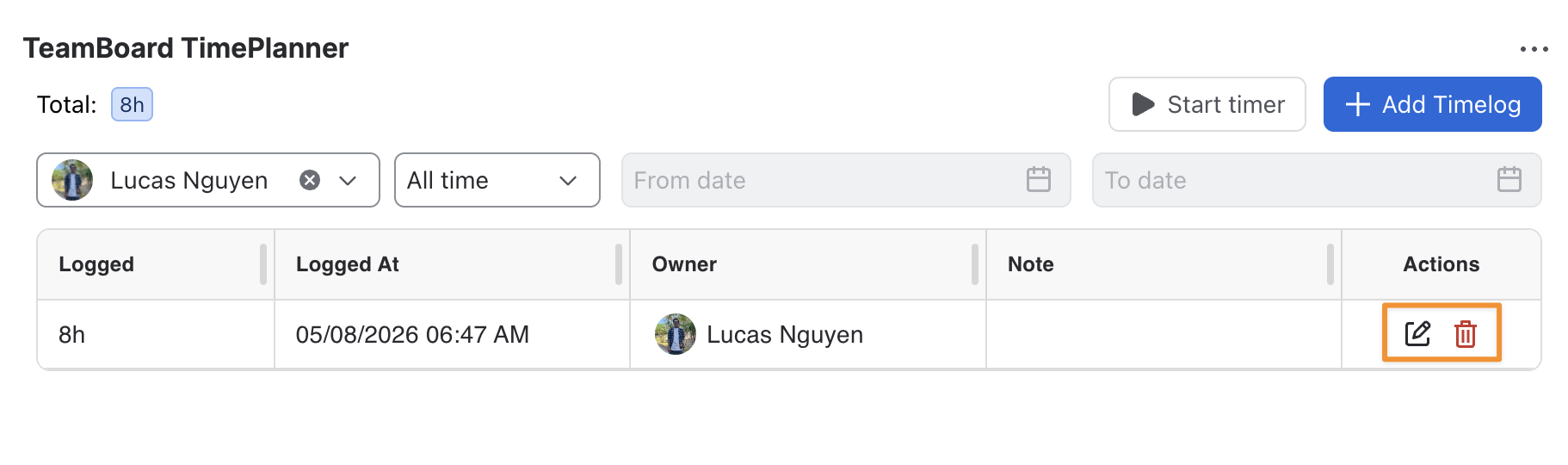
Task: Edit the 8h timelog entry
Action: pos(1417,333)
